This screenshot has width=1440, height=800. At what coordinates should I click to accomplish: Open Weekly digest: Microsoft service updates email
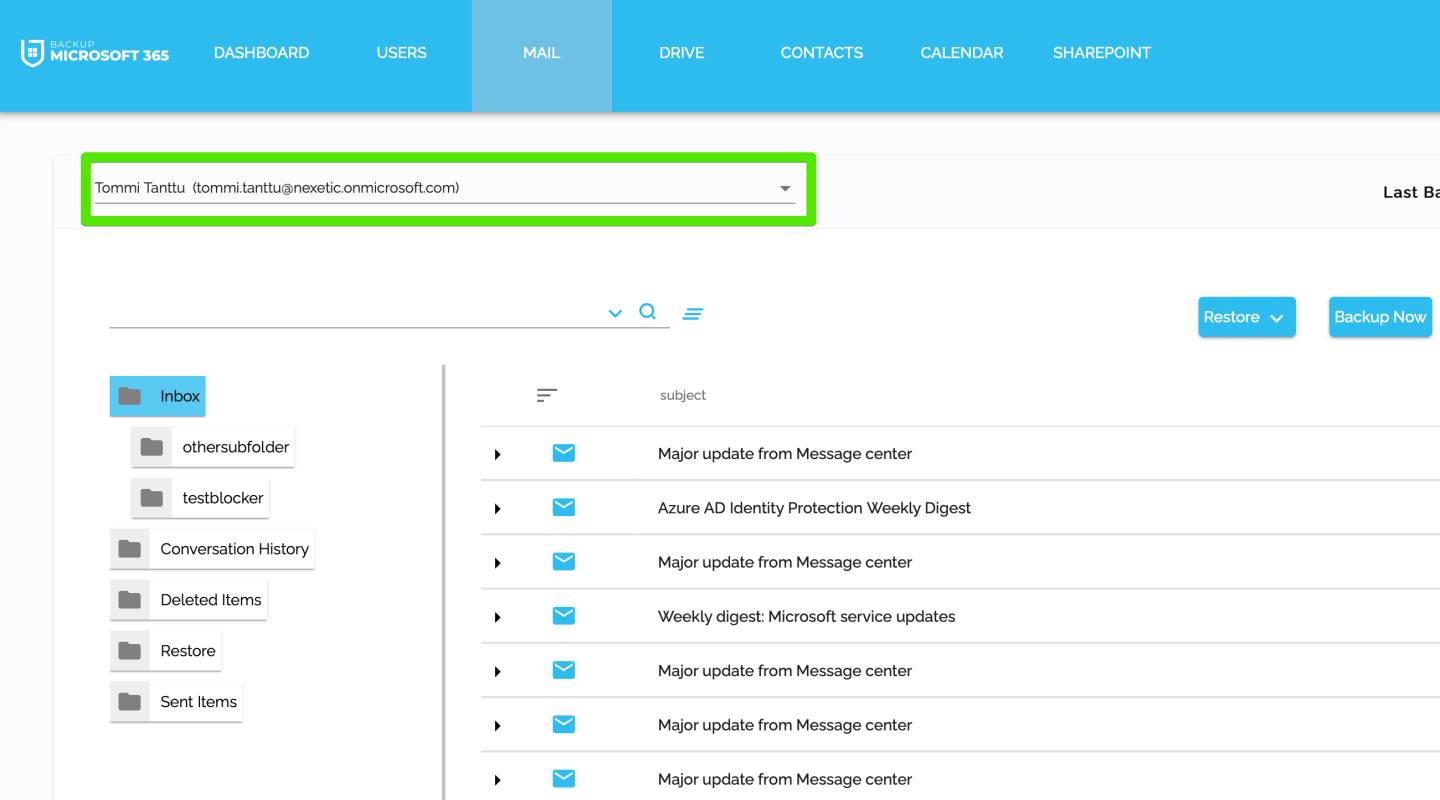(806, 617)
